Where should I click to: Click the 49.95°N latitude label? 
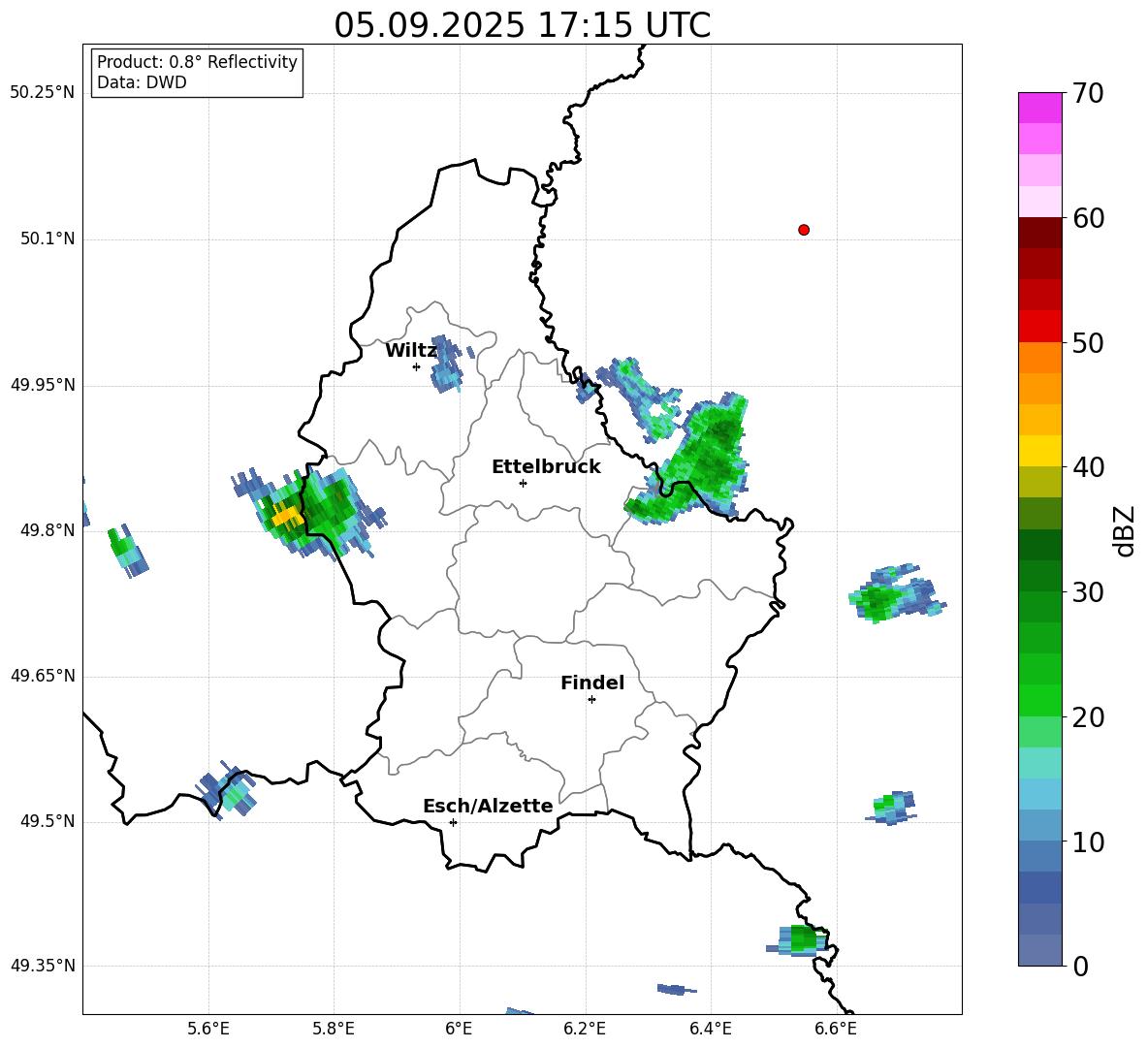pos(43,385)
